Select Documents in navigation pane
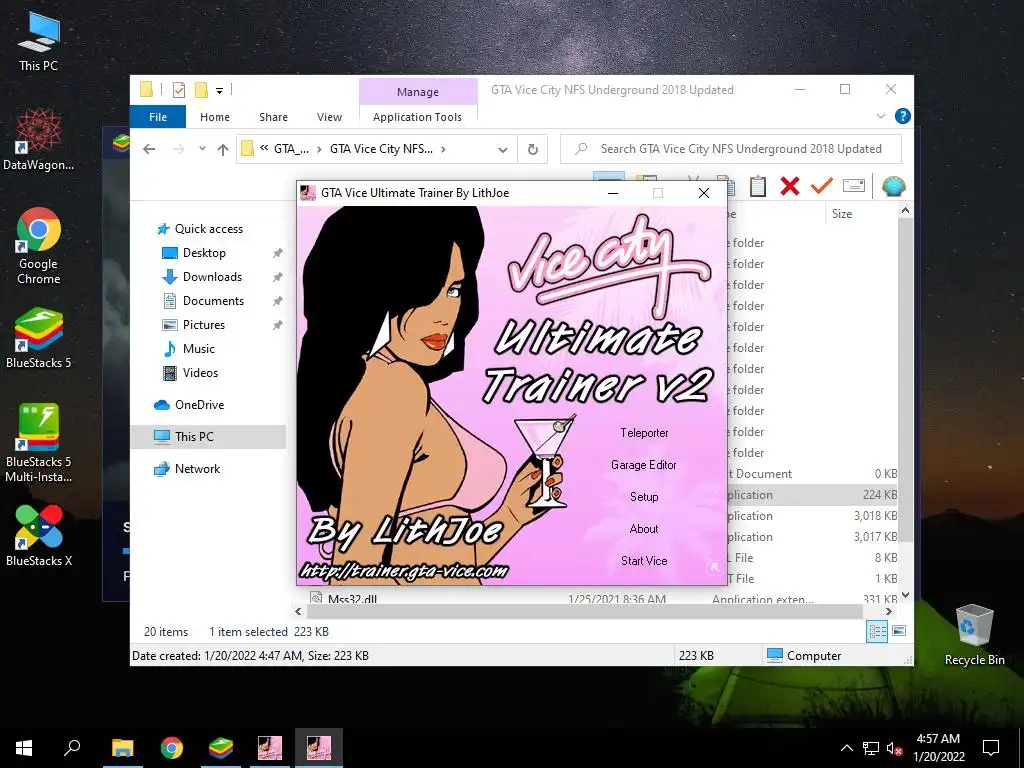 pyautogui.click(x=213, y=301)
